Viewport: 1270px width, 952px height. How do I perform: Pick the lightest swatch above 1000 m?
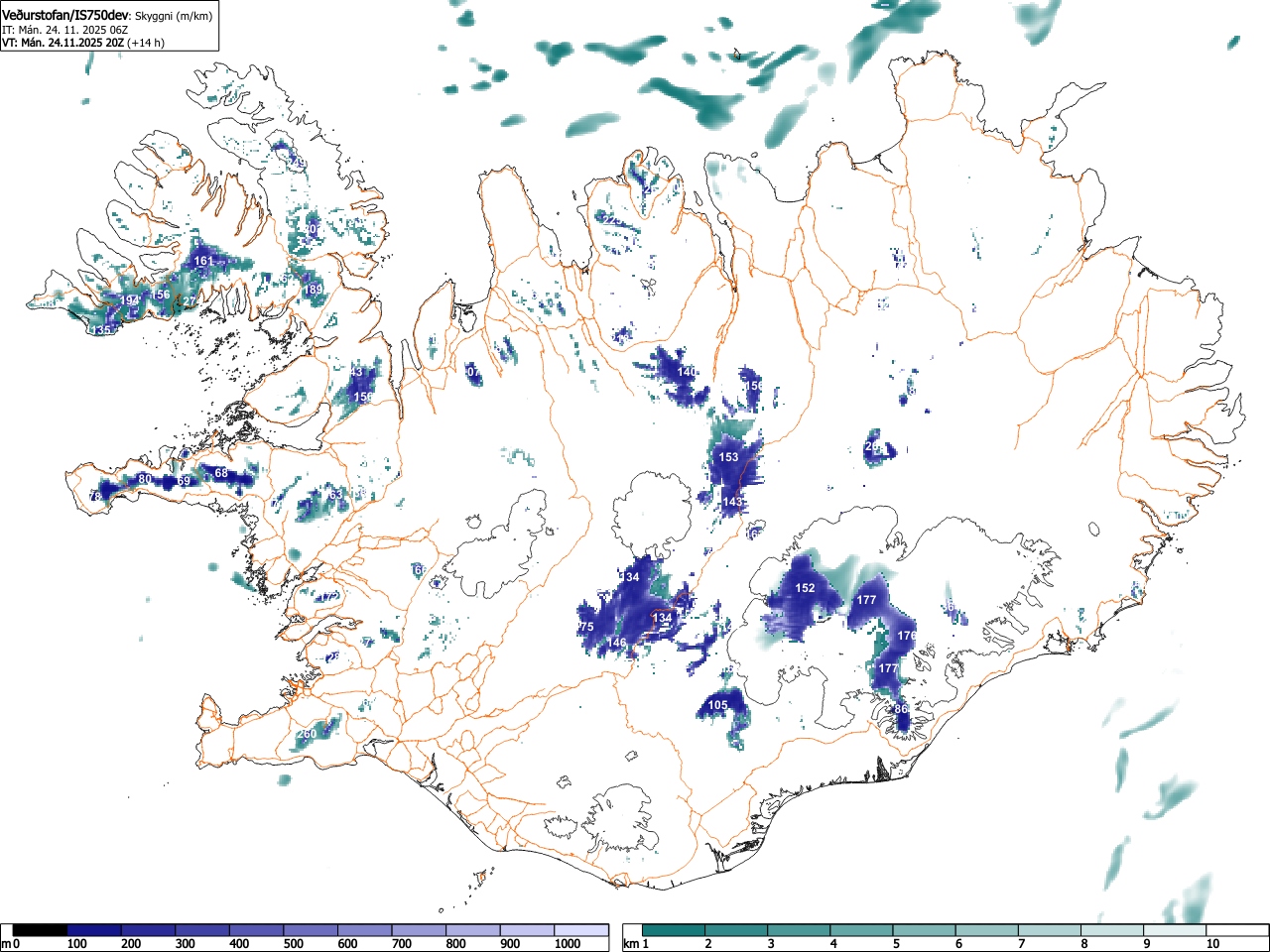pyautogui.click(x=581, y=930)
